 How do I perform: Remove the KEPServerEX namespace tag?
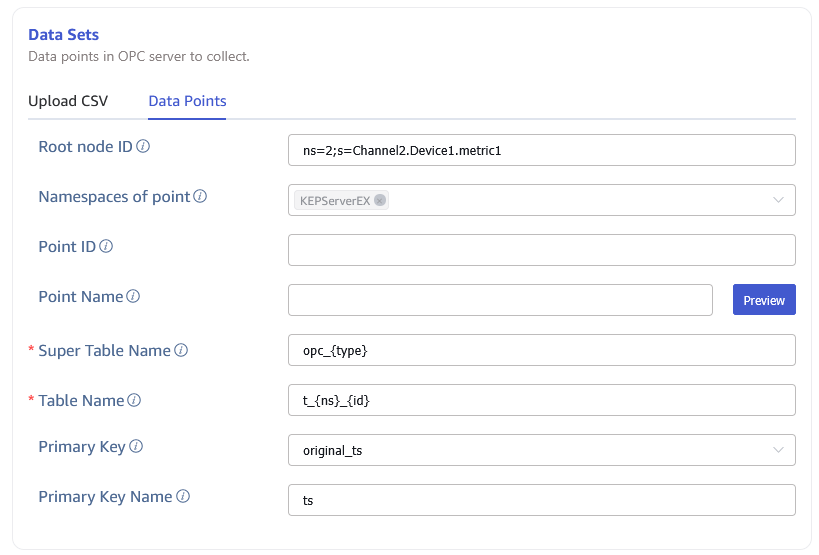(x=379, y=200)
